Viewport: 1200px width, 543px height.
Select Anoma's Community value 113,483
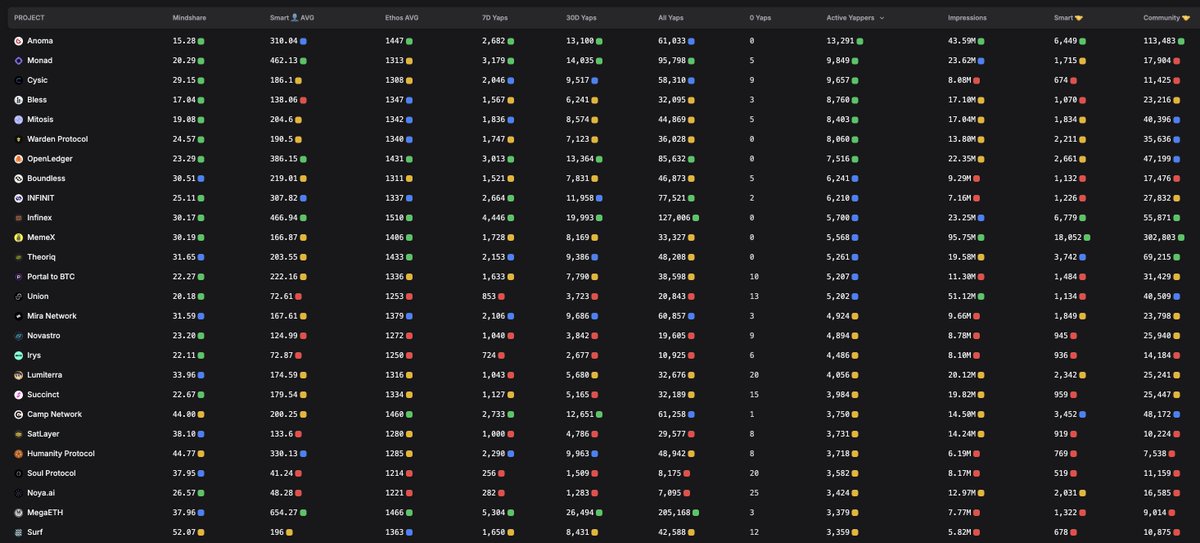coord(1161,41)
